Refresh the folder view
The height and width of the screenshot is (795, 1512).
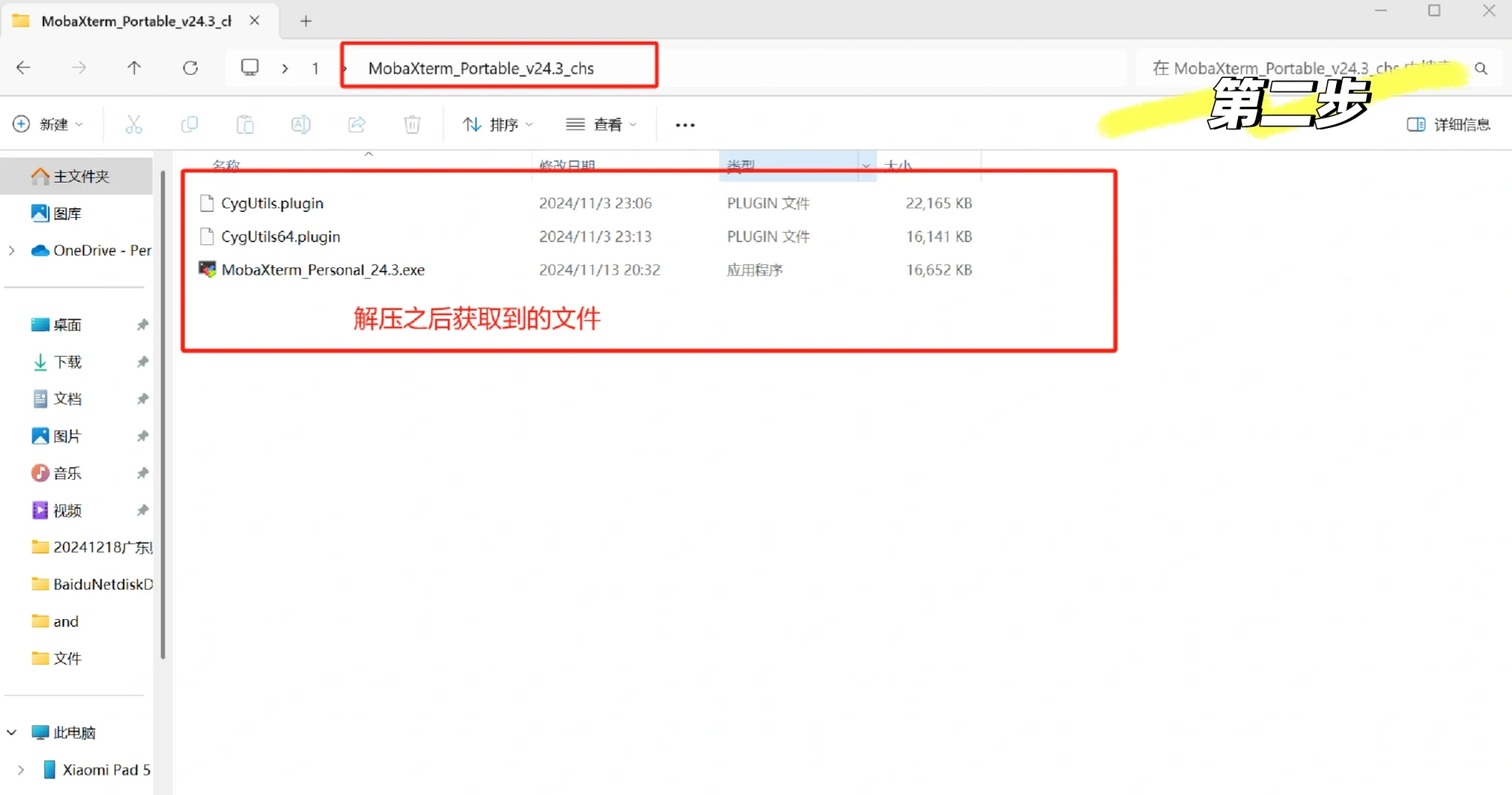coord(190,68)
